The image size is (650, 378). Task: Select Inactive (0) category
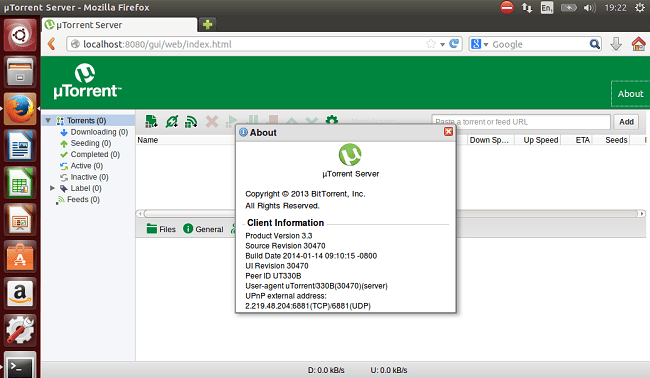pos(90,177)
